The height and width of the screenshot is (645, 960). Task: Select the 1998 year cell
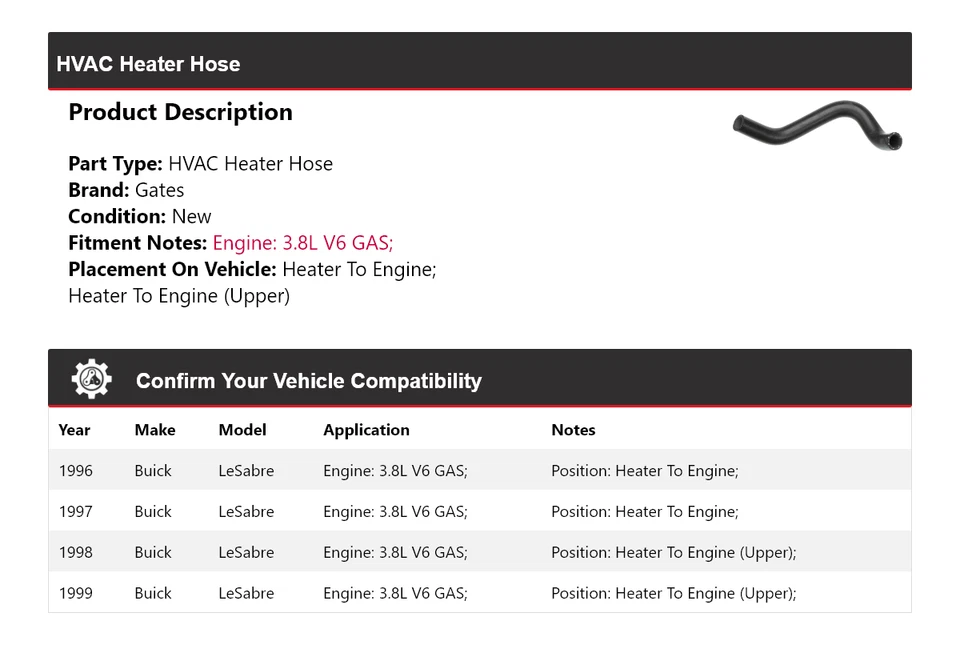[75, 553]
